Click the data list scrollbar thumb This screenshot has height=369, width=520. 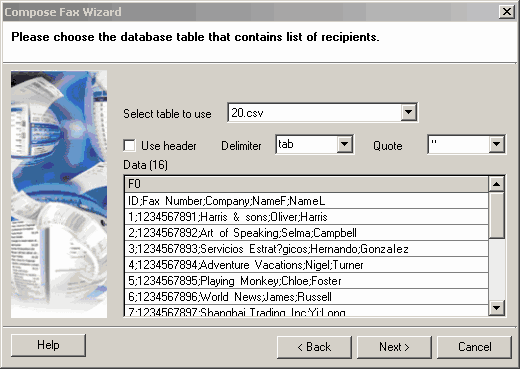(496, 215)
